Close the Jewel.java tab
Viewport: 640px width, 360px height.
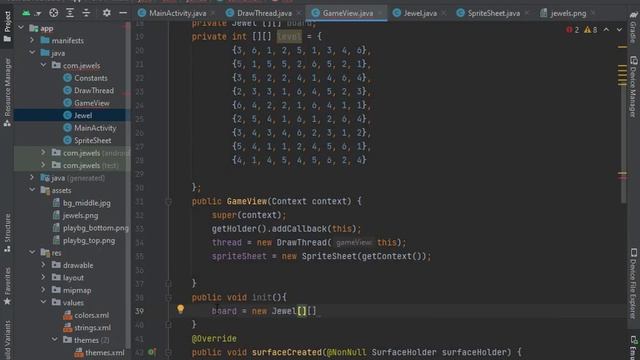[x=444, y=13]
